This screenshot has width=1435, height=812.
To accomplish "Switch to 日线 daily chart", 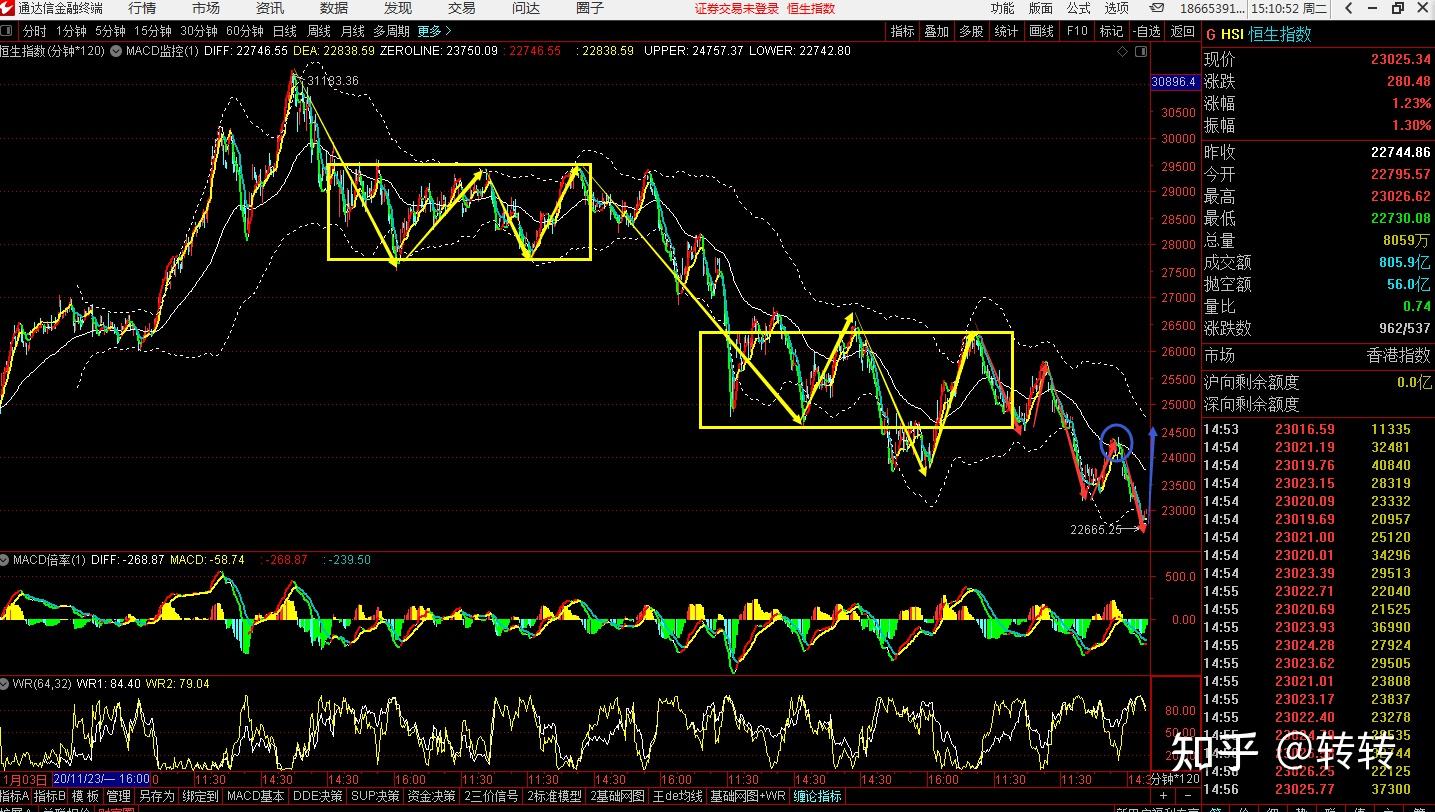I will tap(285, 31).
